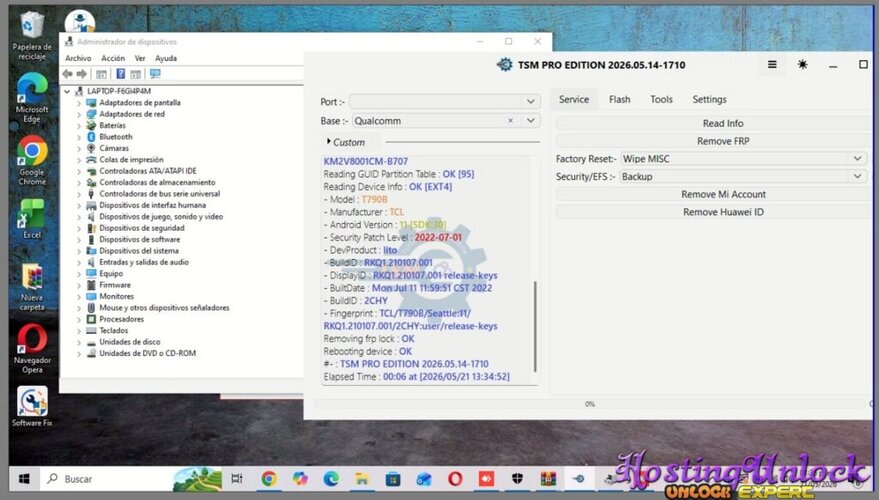Open the Base Qualcomm dropdown arrow
The image size is (879, 500).
click(530, 121)
